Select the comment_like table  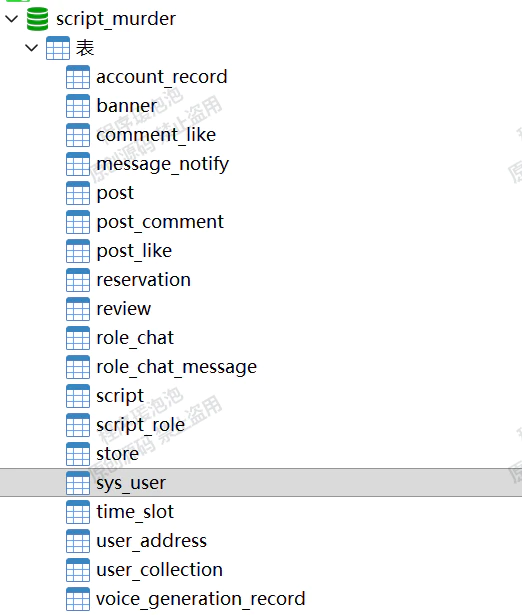click(x=156, y=135)
